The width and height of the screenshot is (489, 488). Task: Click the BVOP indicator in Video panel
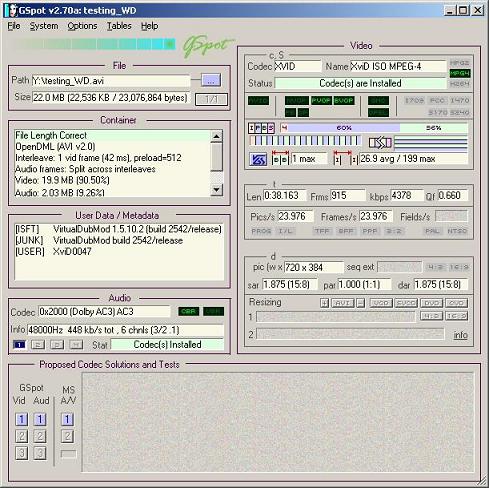(344, 100)
